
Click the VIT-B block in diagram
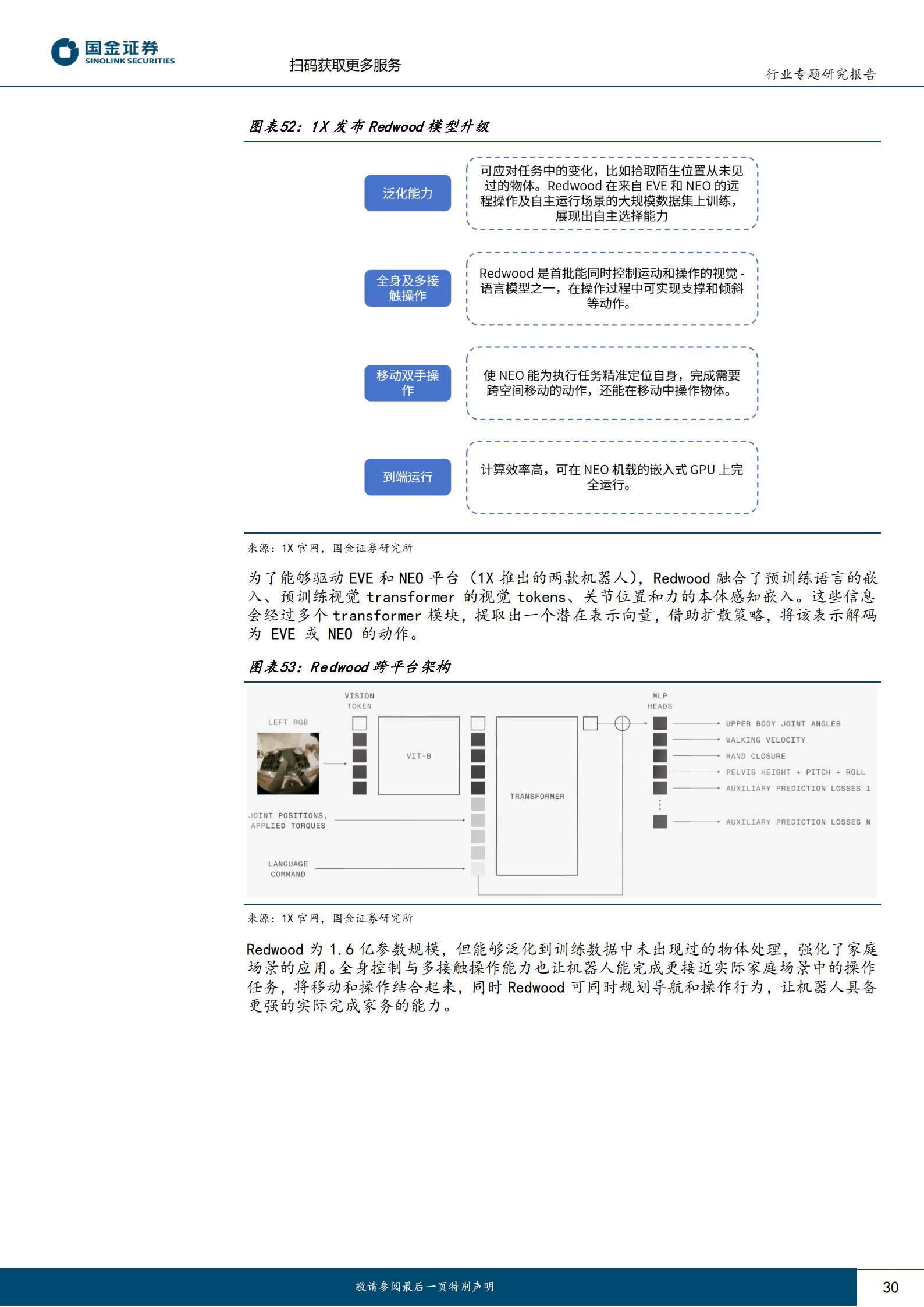(418, 756)
